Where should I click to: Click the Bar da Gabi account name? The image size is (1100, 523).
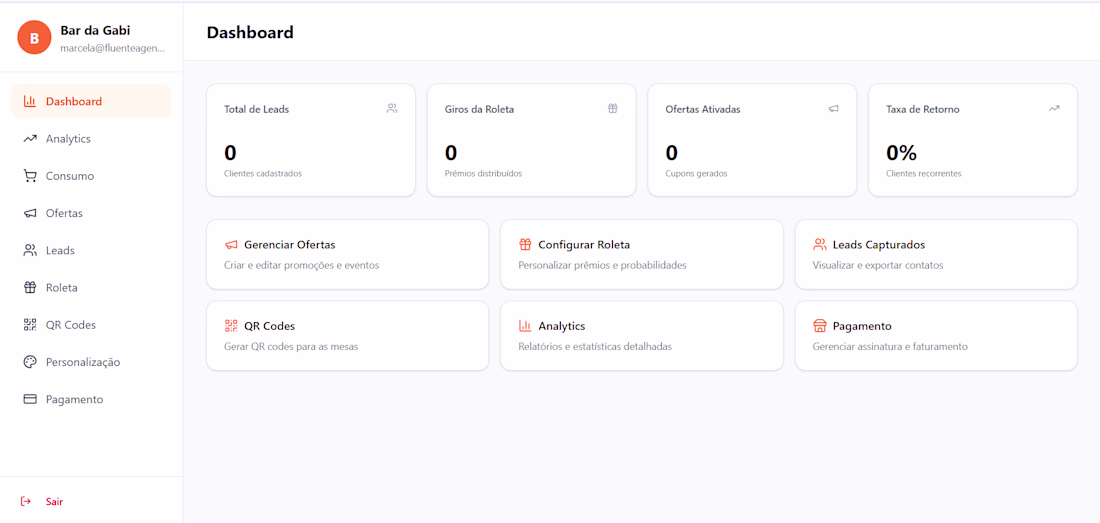pos(95,30)
